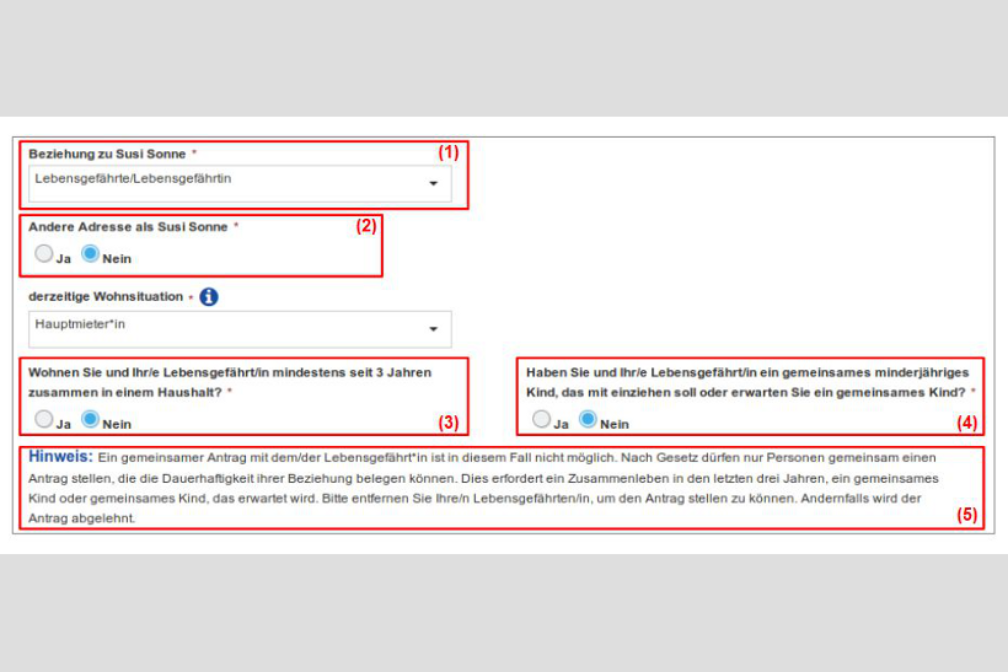1008x672 pixels.
Task: Click info icon next to derzeitige Wohnsituation
Action: pyautogui.click(x=209, y=297)
